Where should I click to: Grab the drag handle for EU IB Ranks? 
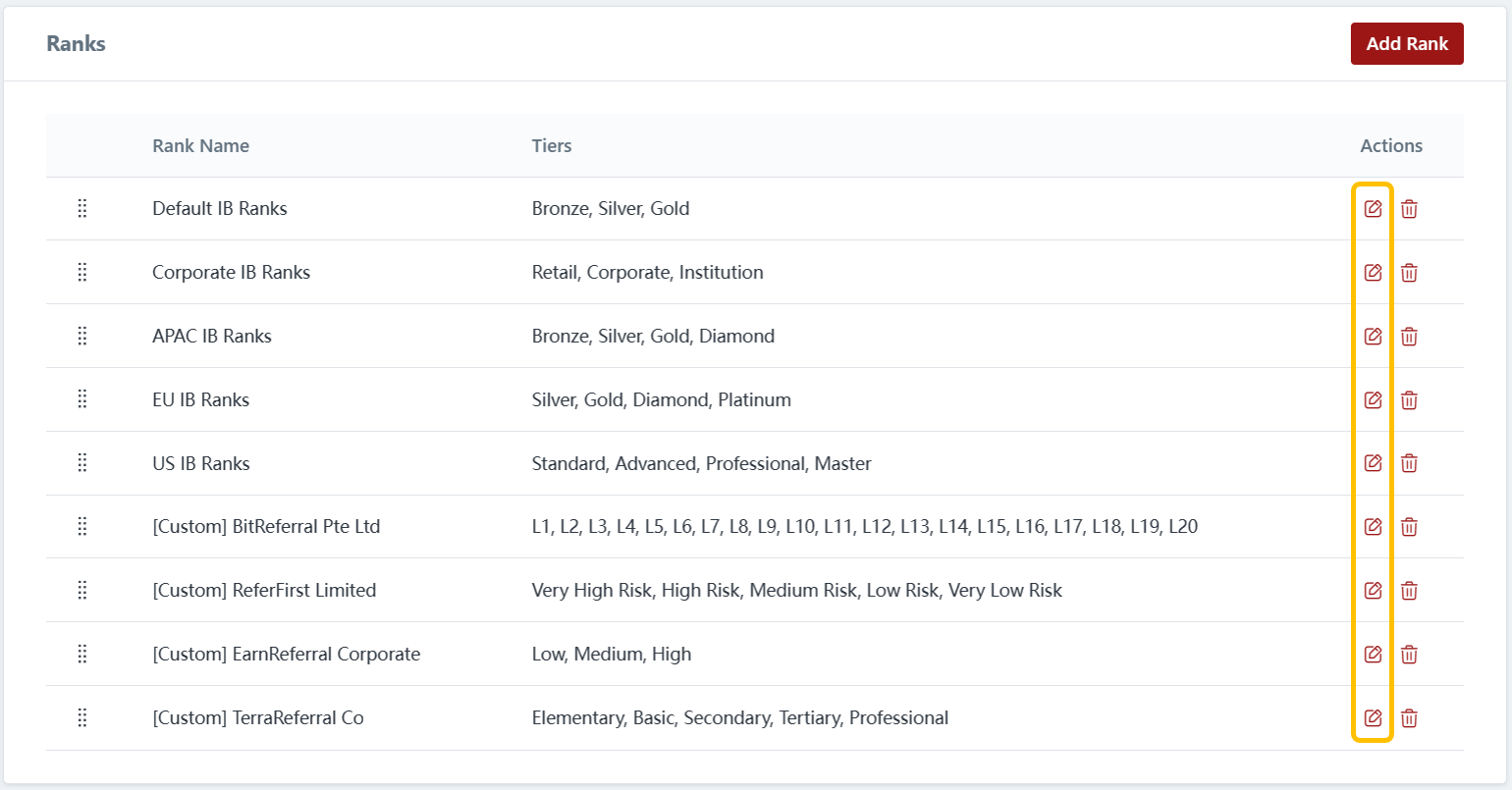pos(82,399)
